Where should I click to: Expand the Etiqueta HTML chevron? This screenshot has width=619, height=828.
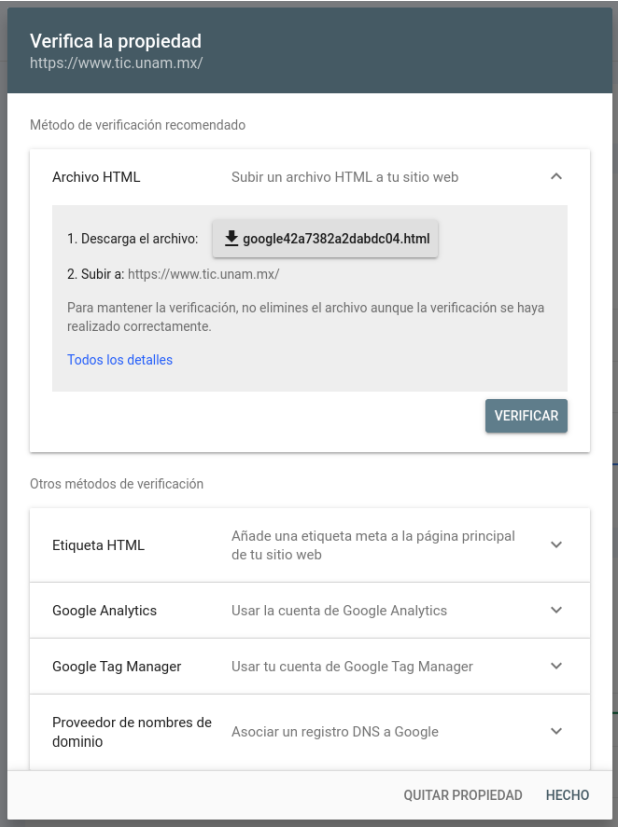[x=556, y=544]
